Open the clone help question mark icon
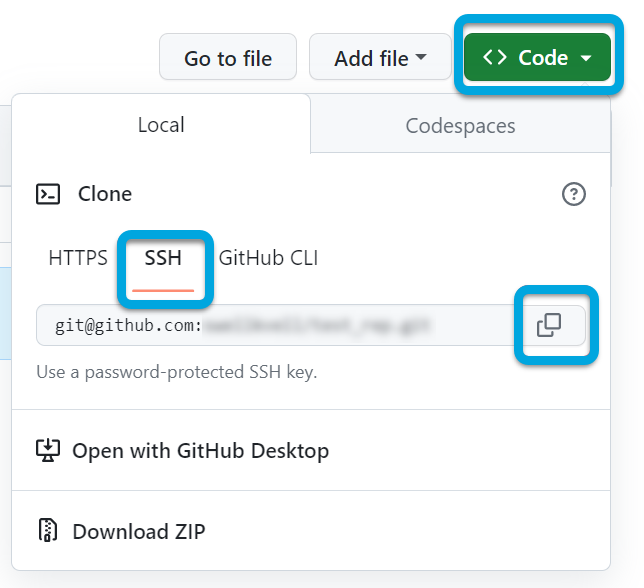This screenshot has width=644, height=588. (574, 194)
